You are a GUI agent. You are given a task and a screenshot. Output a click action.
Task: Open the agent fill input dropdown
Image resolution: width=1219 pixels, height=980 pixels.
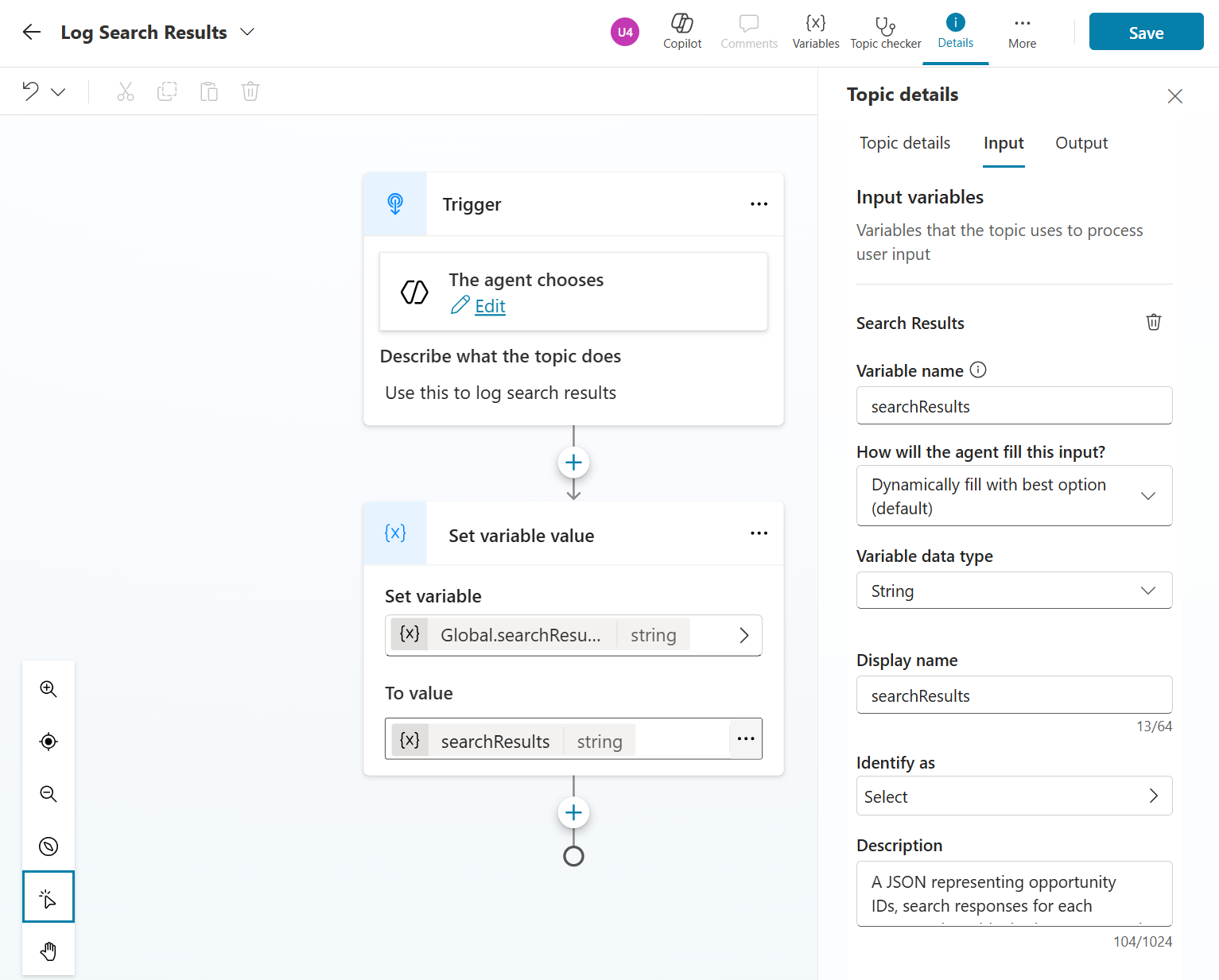point(1014,496)
